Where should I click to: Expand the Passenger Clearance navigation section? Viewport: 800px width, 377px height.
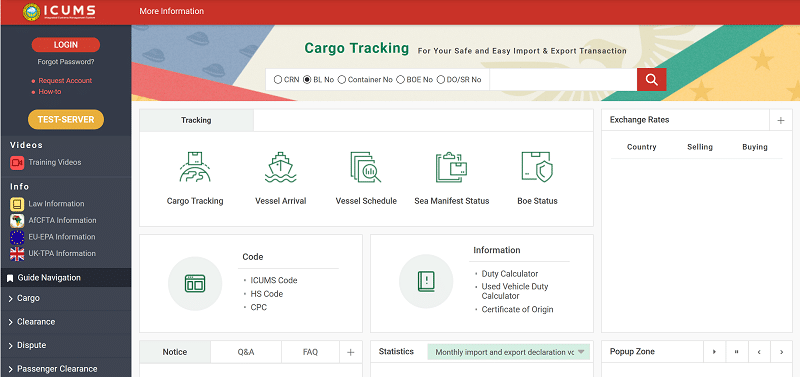pos(66,368)
